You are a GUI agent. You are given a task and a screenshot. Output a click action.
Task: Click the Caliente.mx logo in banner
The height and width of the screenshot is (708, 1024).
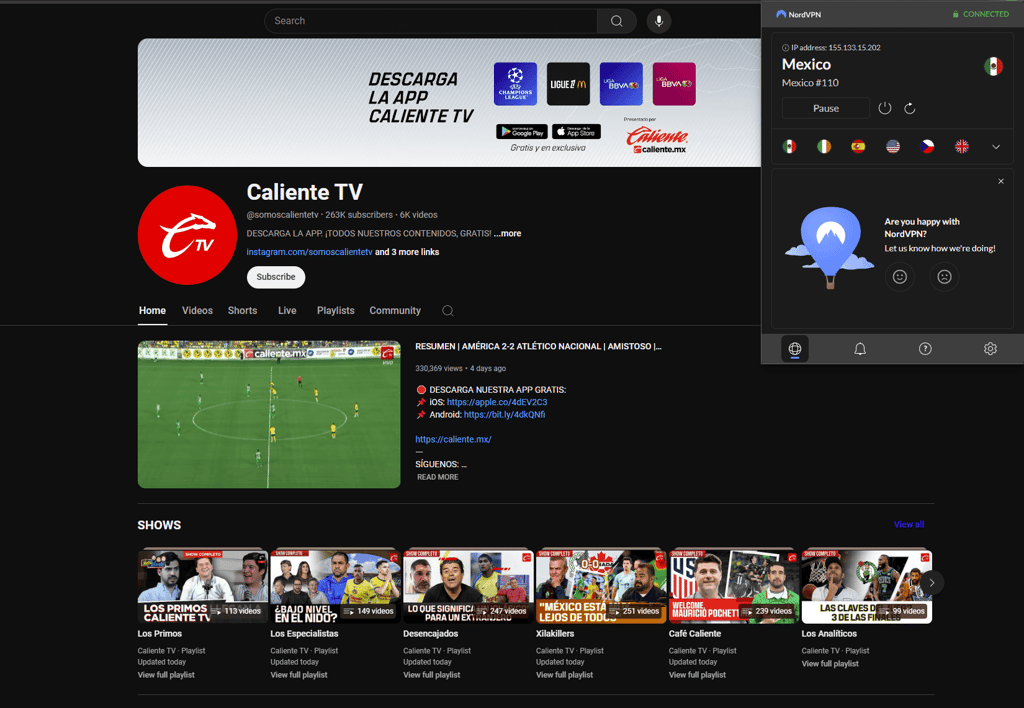click(658, 140)
